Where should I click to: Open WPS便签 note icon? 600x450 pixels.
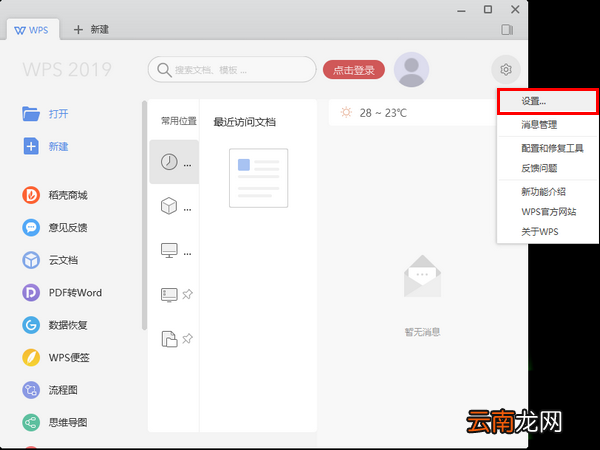coord(31,357)
